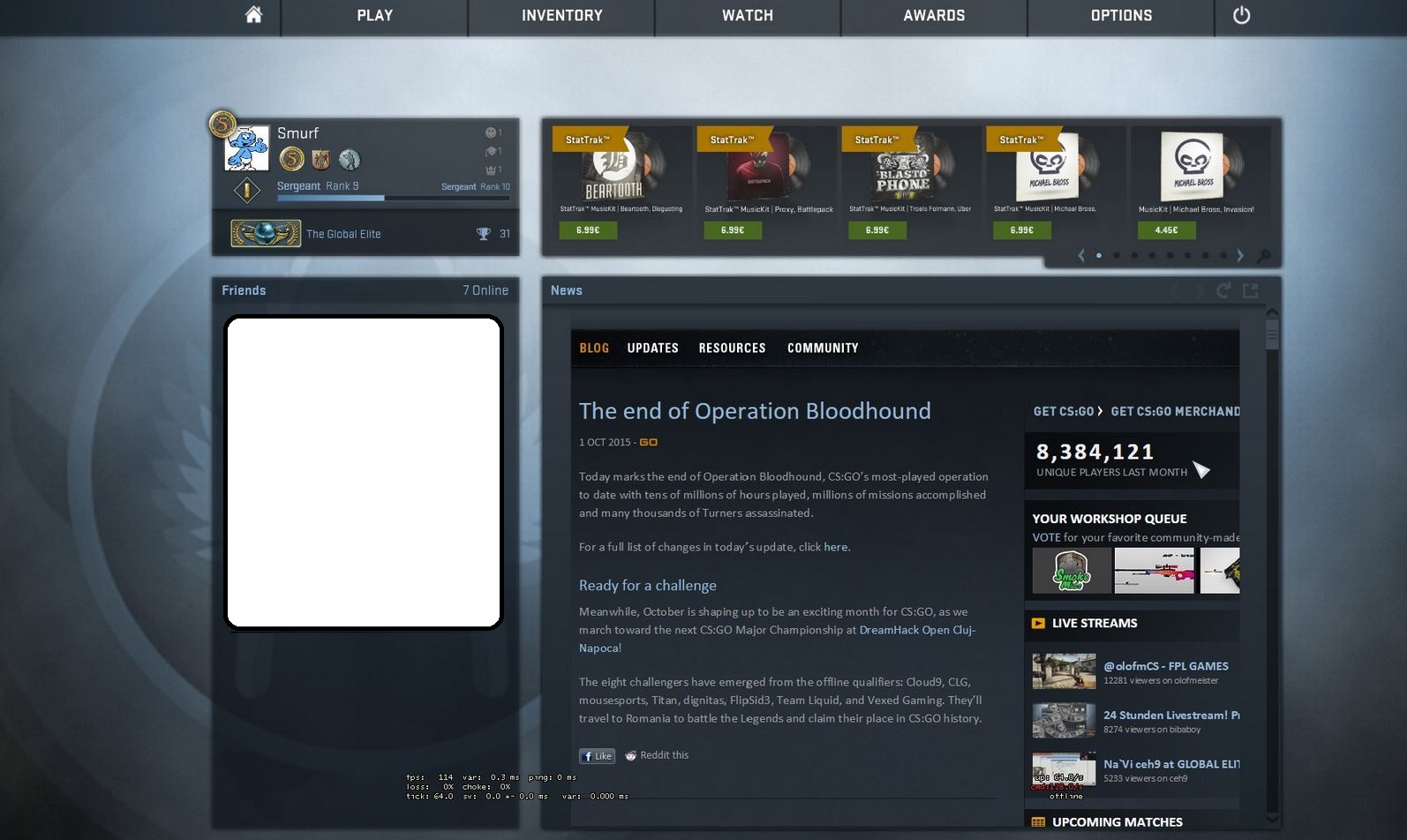Switch to the BLOG tab

point(594,348)
